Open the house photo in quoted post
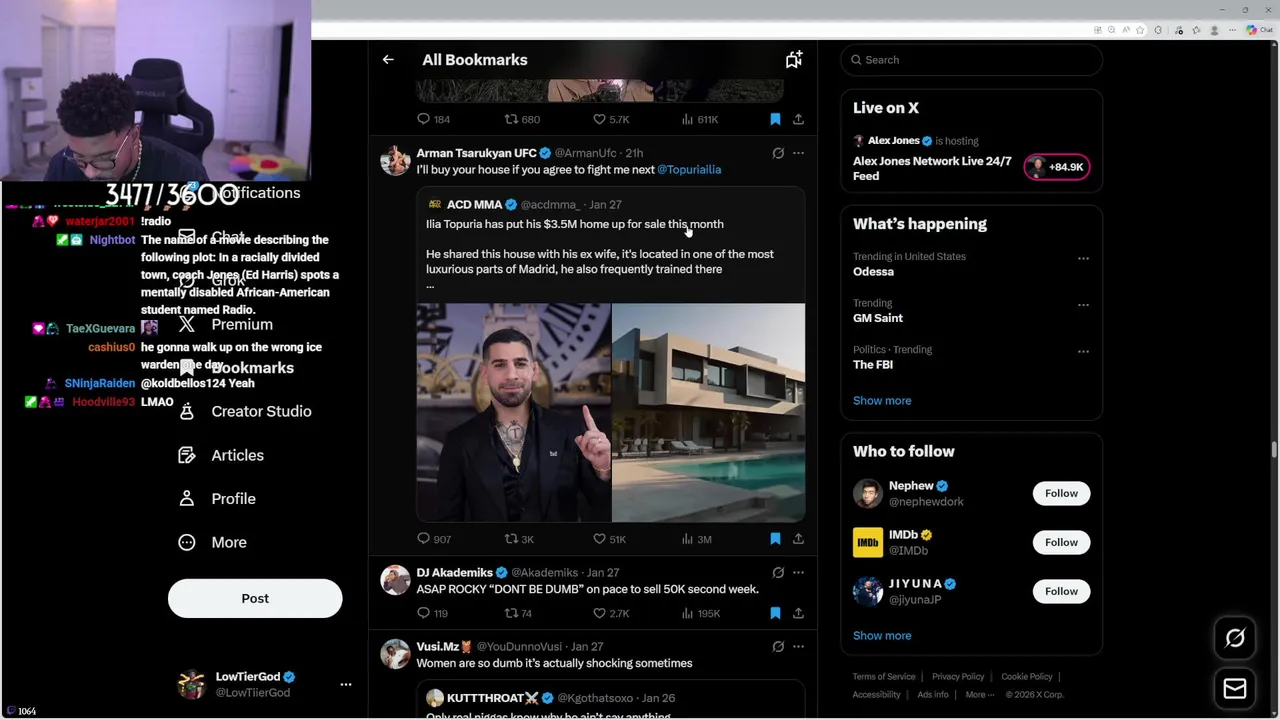Viewport: 1280px width, 720px height. pos(708,413)
